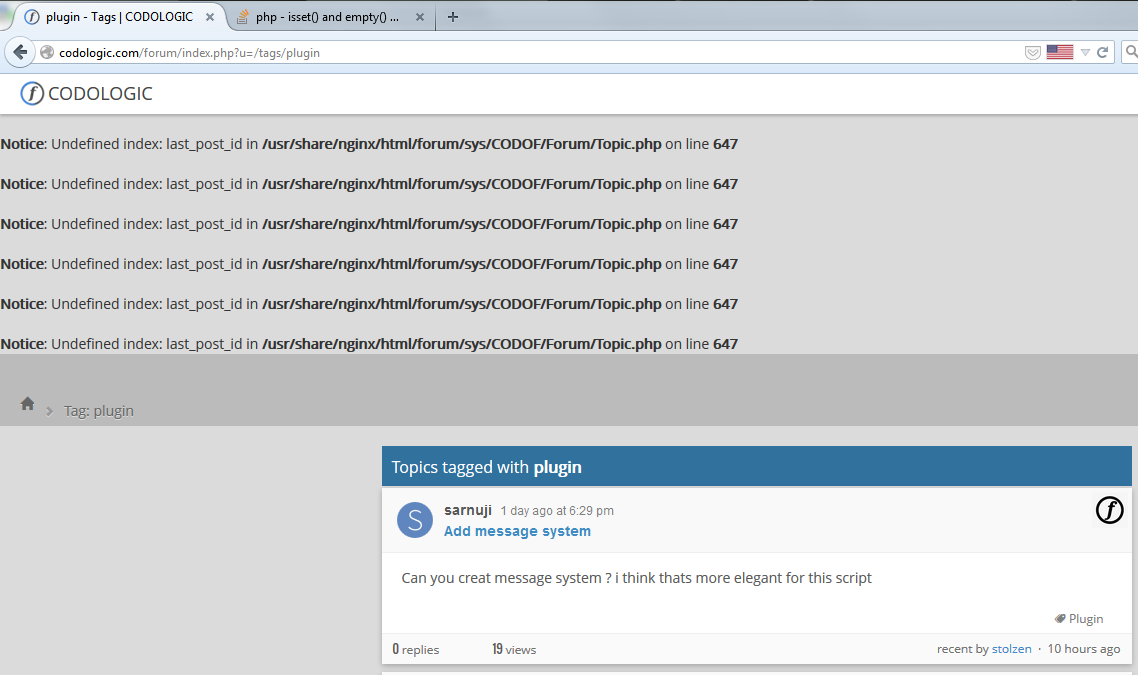Click the round f badge icon on topic
1138x675 pixels.
tap(1109, 510)
